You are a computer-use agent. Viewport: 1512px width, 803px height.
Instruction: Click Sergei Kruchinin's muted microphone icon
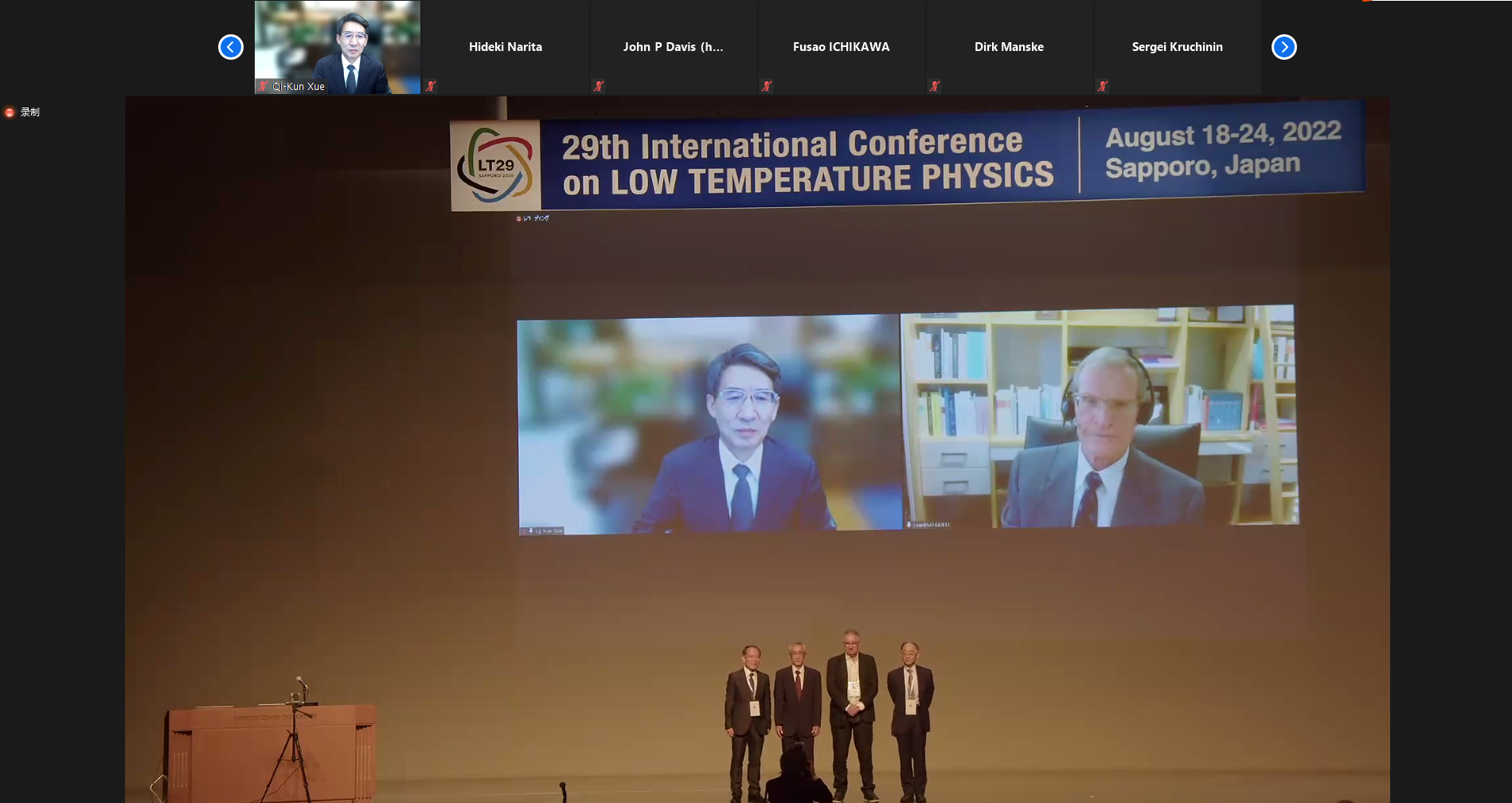(x=1103, y=86)
